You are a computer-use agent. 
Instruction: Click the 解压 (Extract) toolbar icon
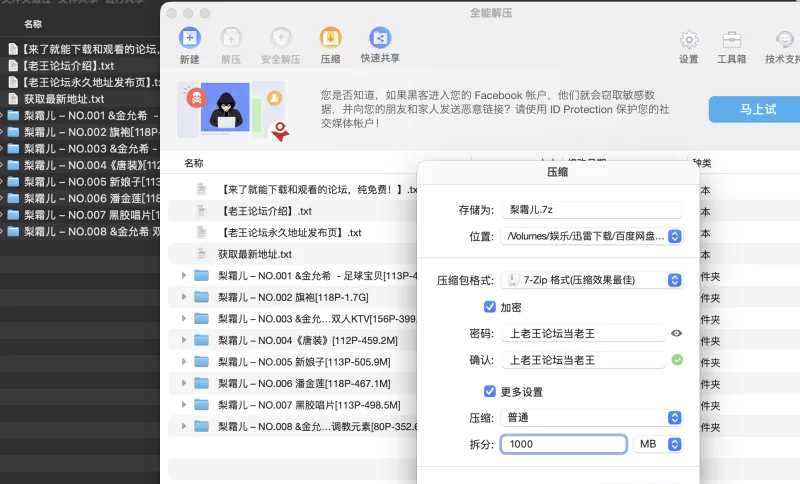click(231, 38)
